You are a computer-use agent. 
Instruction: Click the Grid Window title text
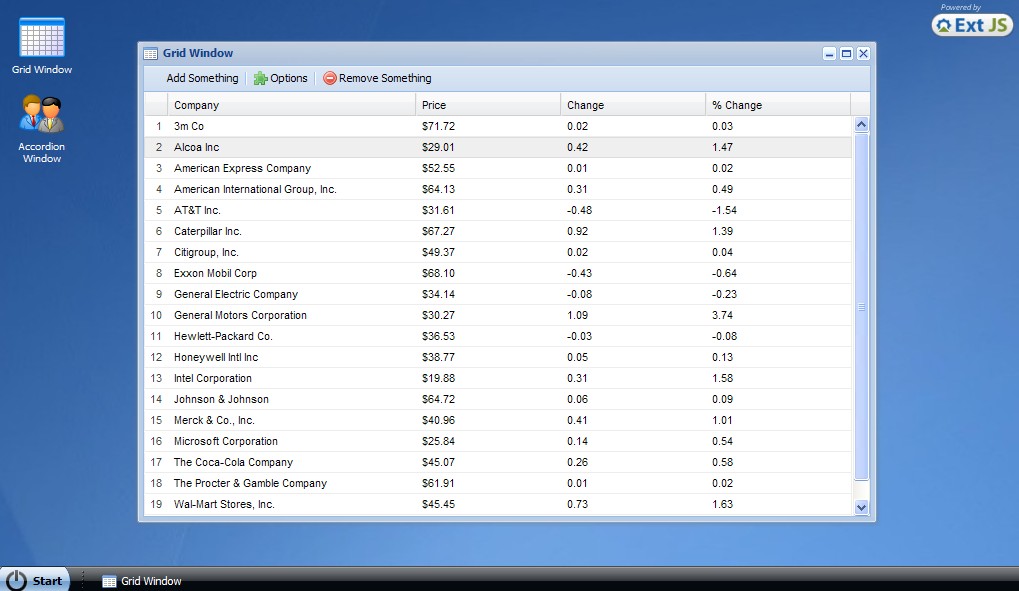click(x=198, y=53)
